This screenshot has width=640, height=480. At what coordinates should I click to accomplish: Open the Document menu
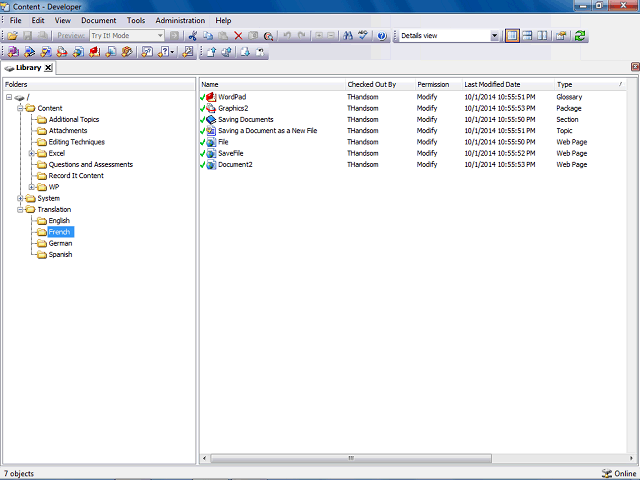(x=98, y=20)
